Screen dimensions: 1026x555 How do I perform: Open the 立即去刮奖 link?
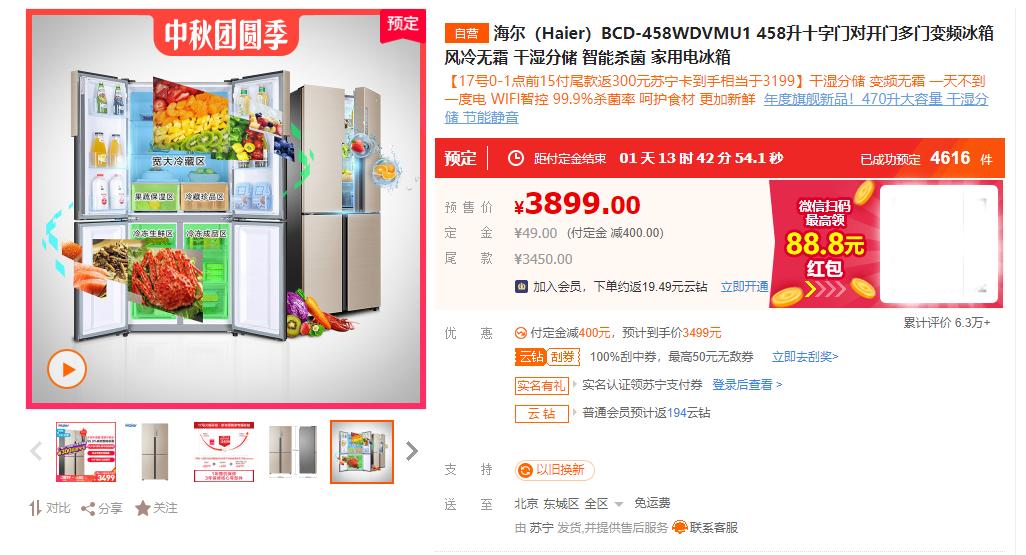[805, 357]
